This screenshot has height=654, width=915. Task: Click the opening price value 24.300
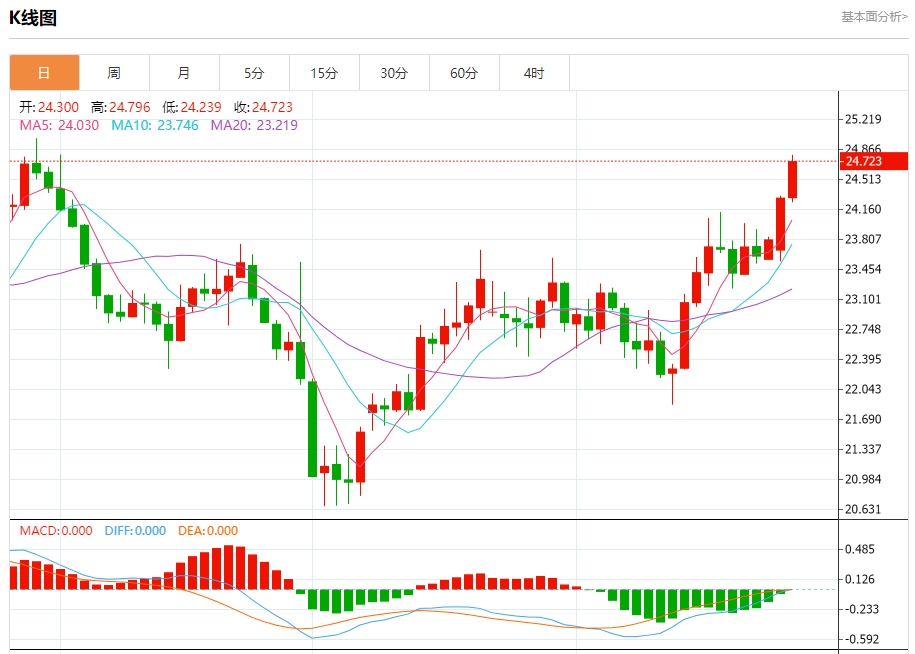click(x=58, y=107)
